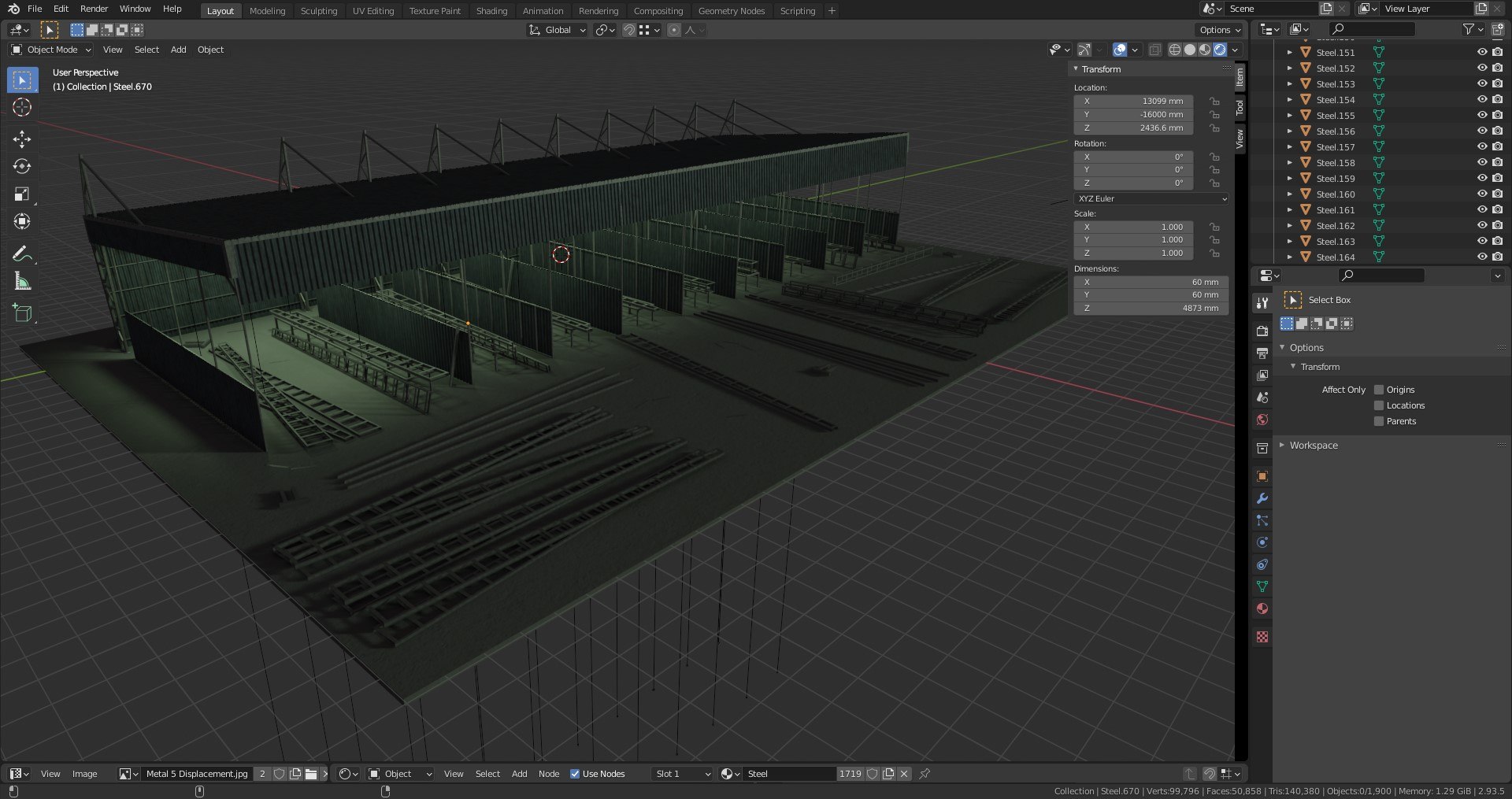The height and width of the screenshot is (799, 1512).
Task: Open the viewport Options popover
Action: 1220,30
